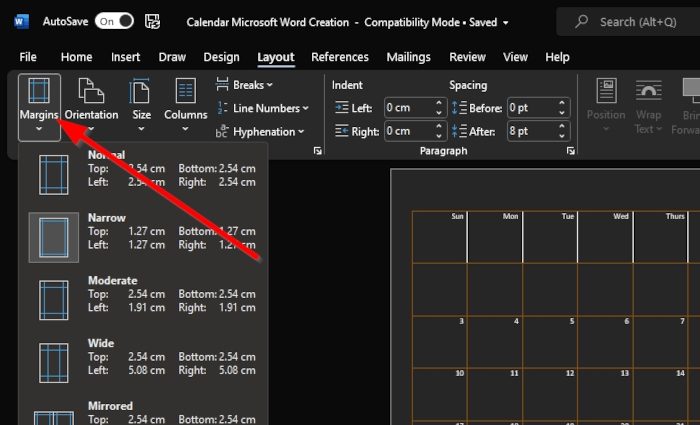Click the Indent Left icon
The width and height of the screenshot is (700, 425).
(342, 108)
